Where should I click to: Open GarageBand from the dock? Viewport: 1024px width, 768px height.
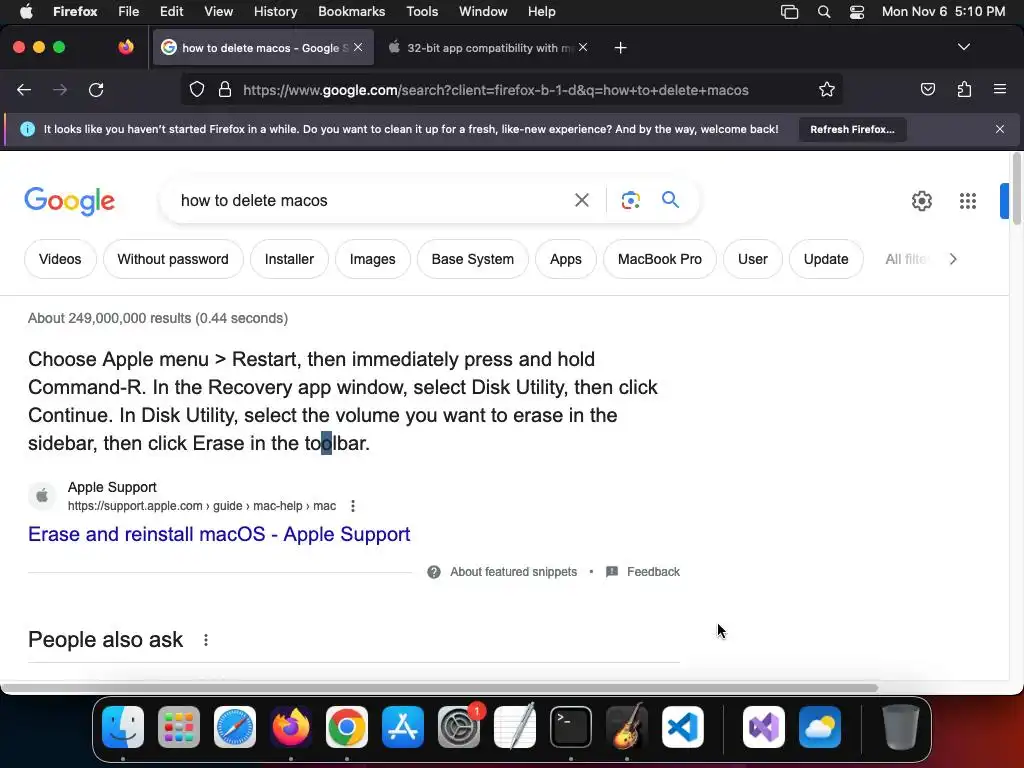627,727
